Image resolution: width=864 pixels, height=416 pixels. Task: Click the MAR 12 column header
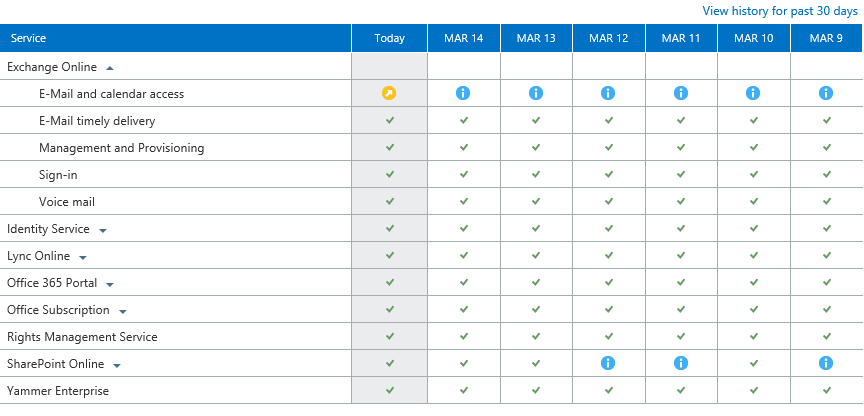608,39
